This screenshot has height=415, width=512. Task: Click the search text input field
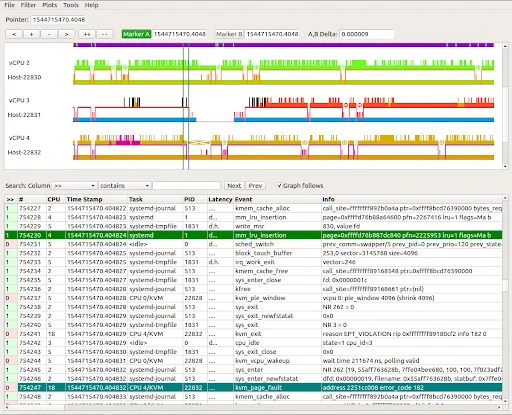[x=187, y=186]
